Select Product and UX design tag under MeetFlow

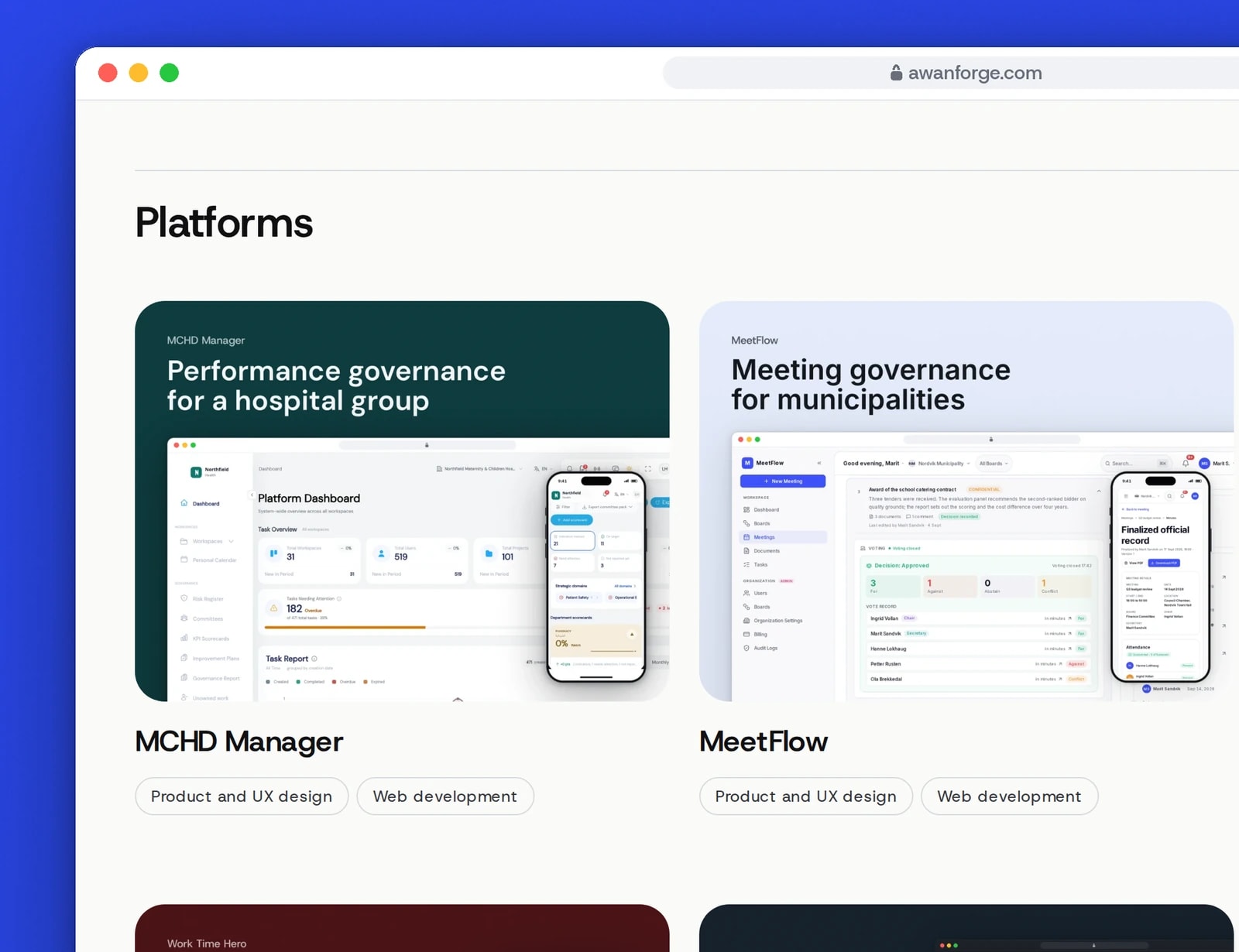click(806, 796)
